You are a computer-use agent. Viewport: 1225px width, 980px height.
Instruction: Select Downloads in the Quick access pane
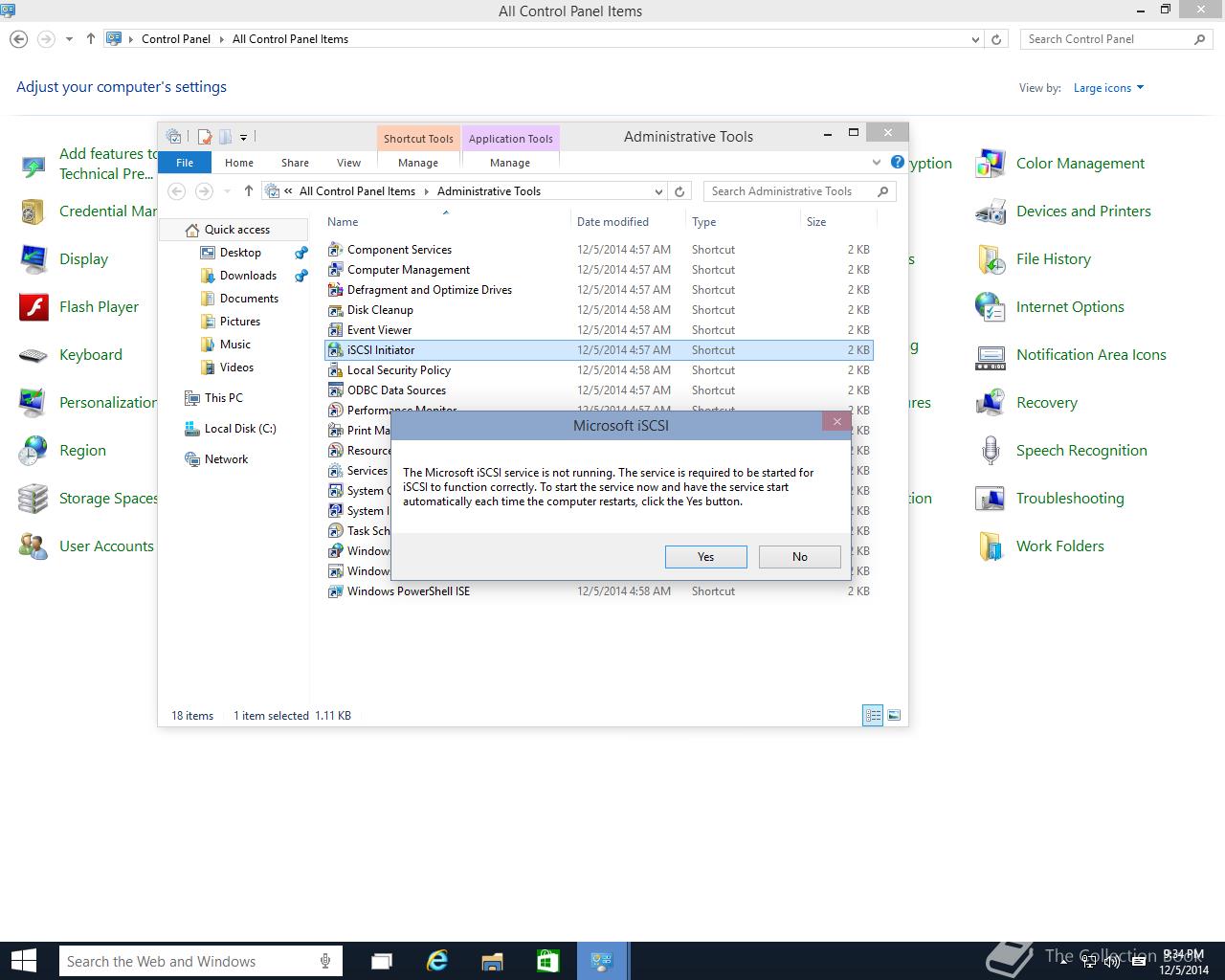coord(248,276)
